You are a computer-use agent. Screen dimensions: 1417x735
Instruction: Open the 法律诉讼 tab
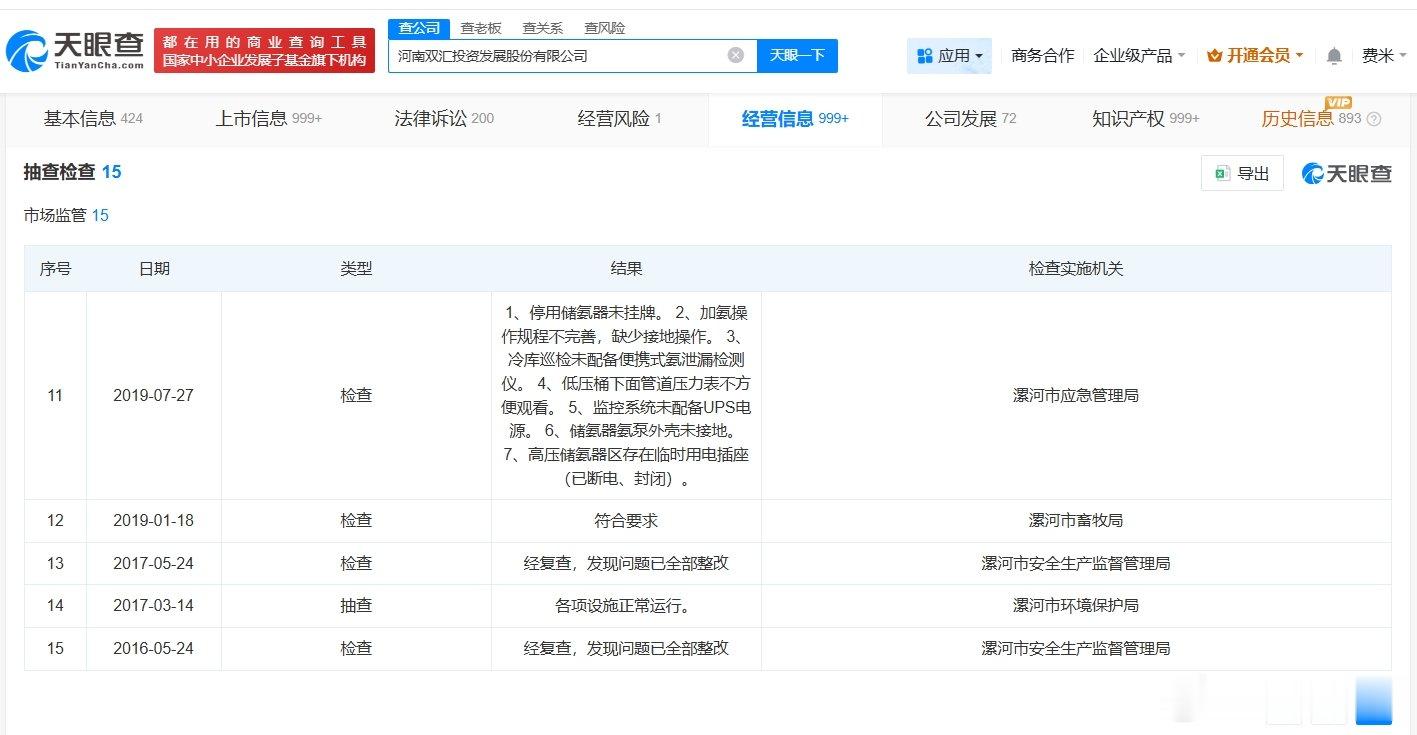[444, 119]
